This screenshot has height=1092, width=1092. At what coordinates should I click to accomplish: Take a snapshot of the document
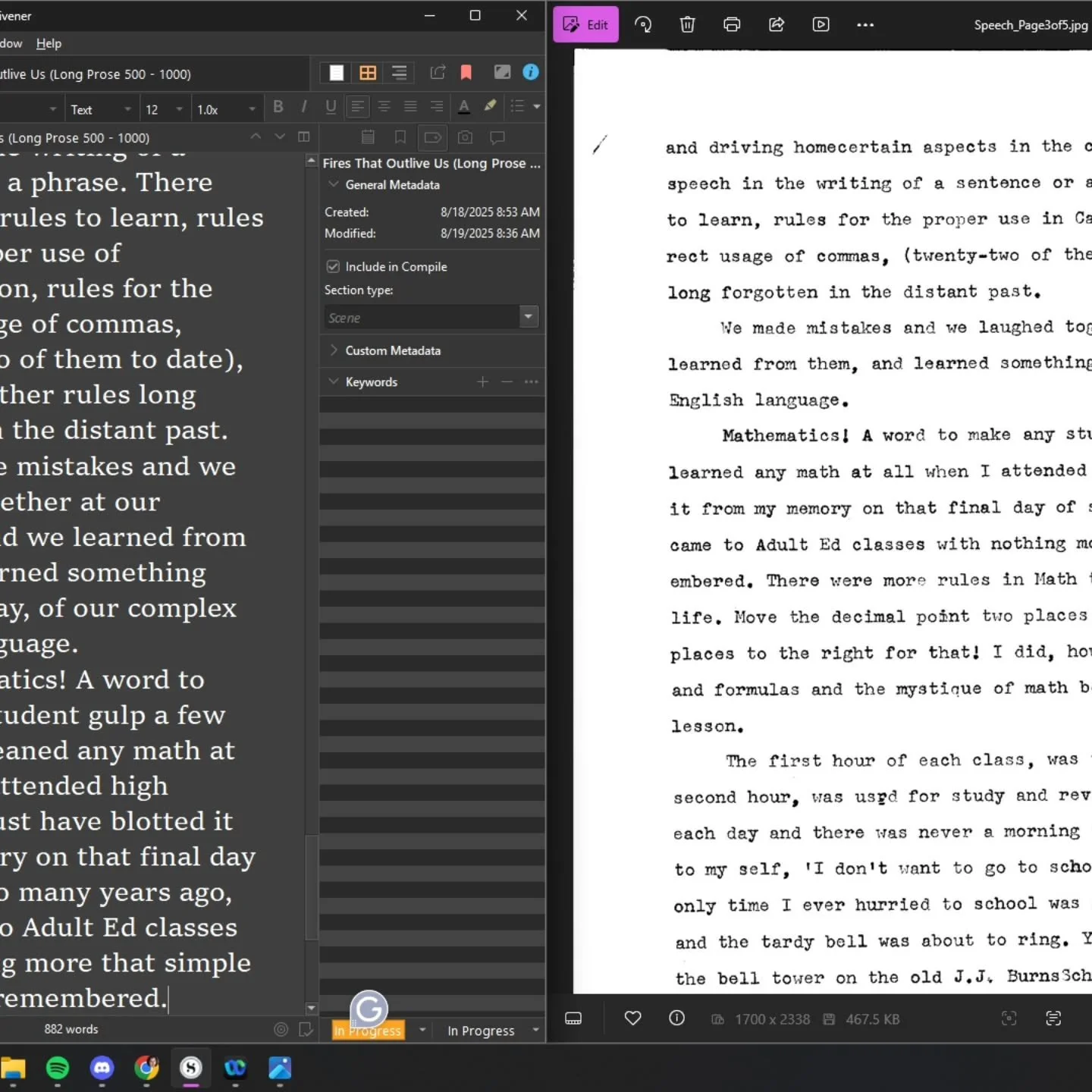tap(465, 137)
